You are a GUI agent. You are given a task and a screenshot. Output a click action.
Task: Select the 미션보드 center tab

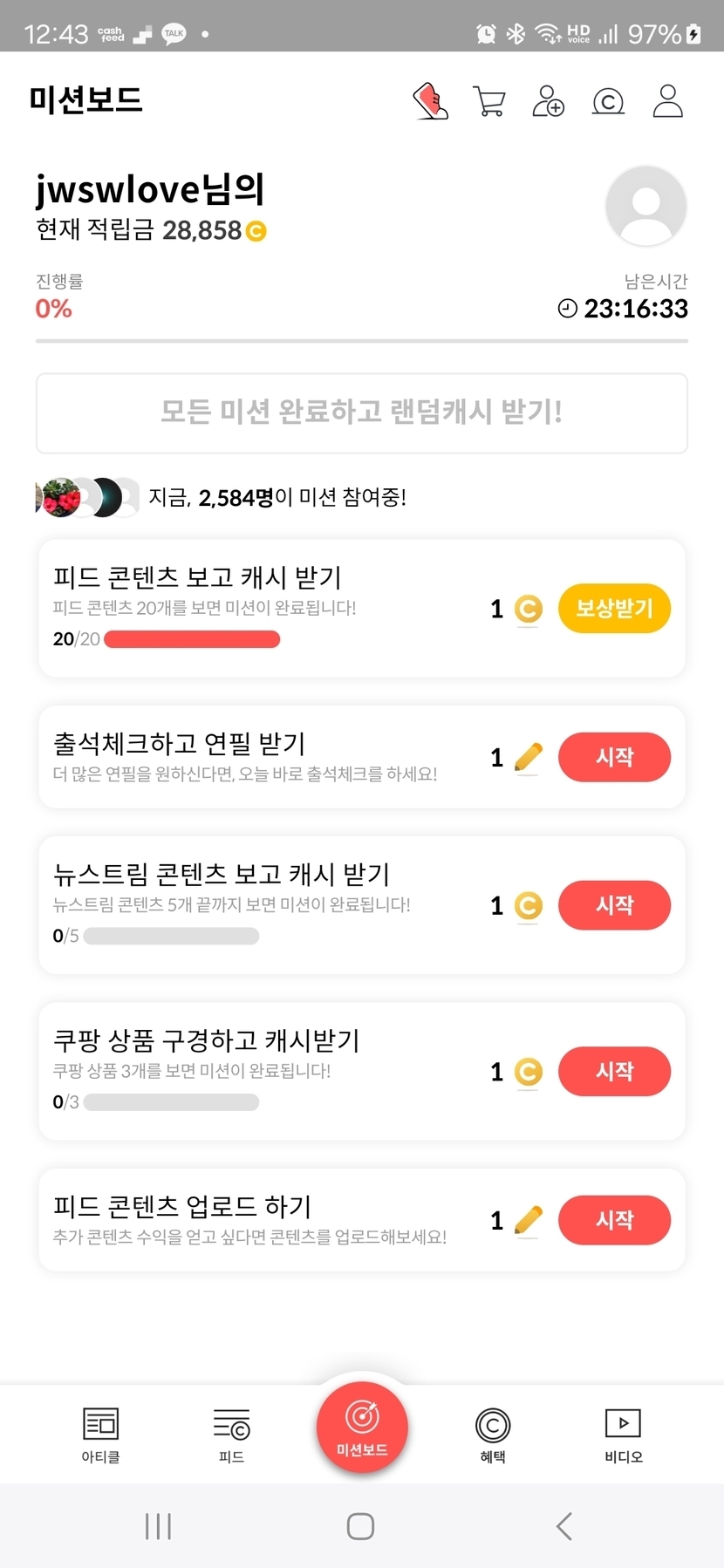tap(362, 1428)
